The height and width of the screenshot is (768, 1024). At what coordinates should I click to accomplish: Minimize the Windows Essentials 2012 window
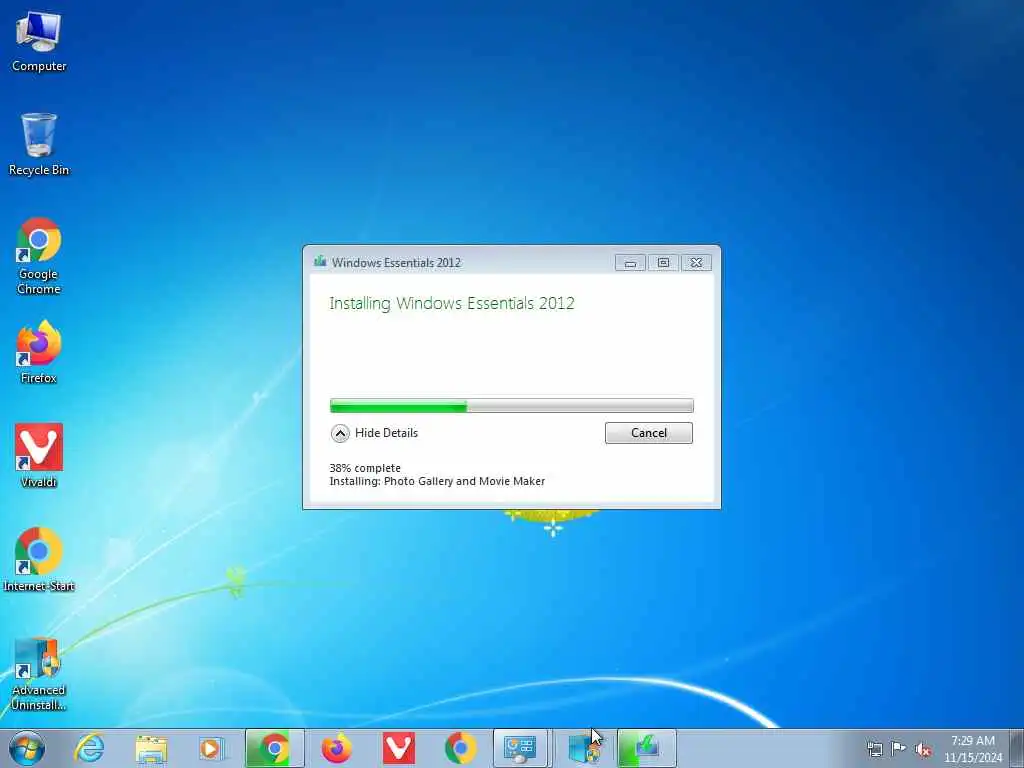click(x=630, y=263)
